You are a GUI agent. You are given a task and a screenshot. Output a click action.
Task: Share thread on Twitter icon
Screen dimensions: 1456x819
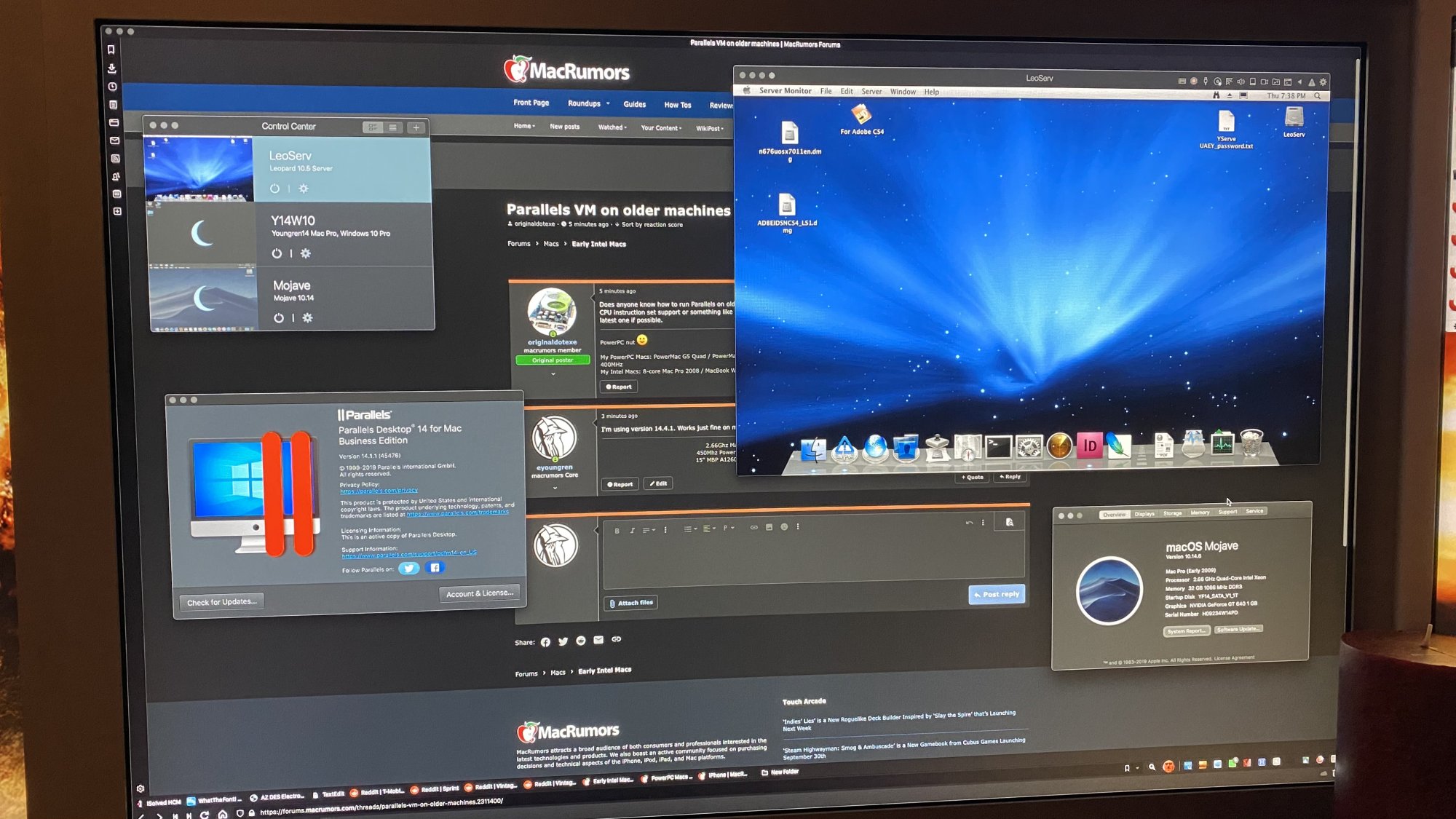coord(563,641)
